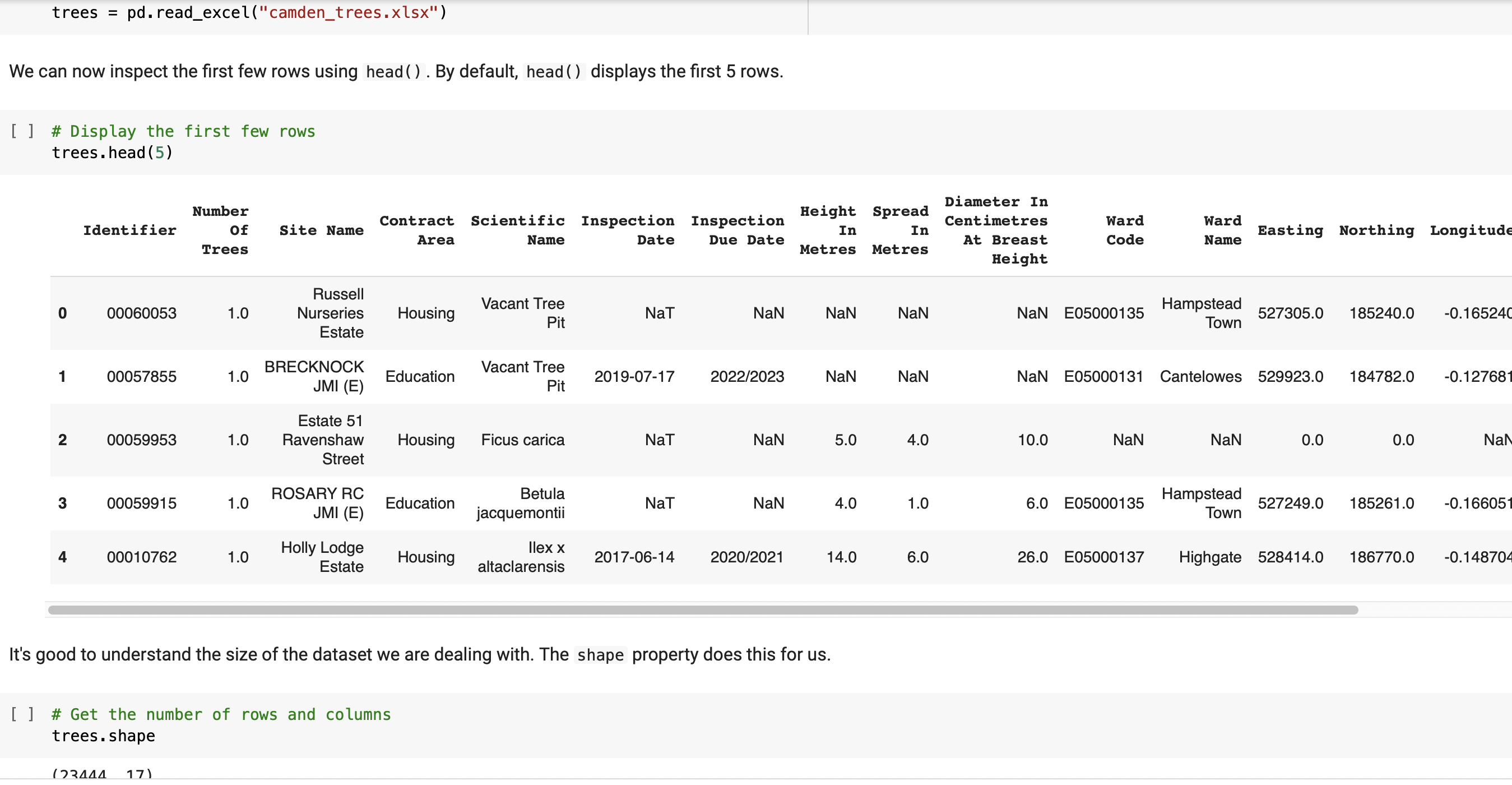1512x785 pixels.
Task: Click the Ward Code column header
Action: tap(1124, 230)
